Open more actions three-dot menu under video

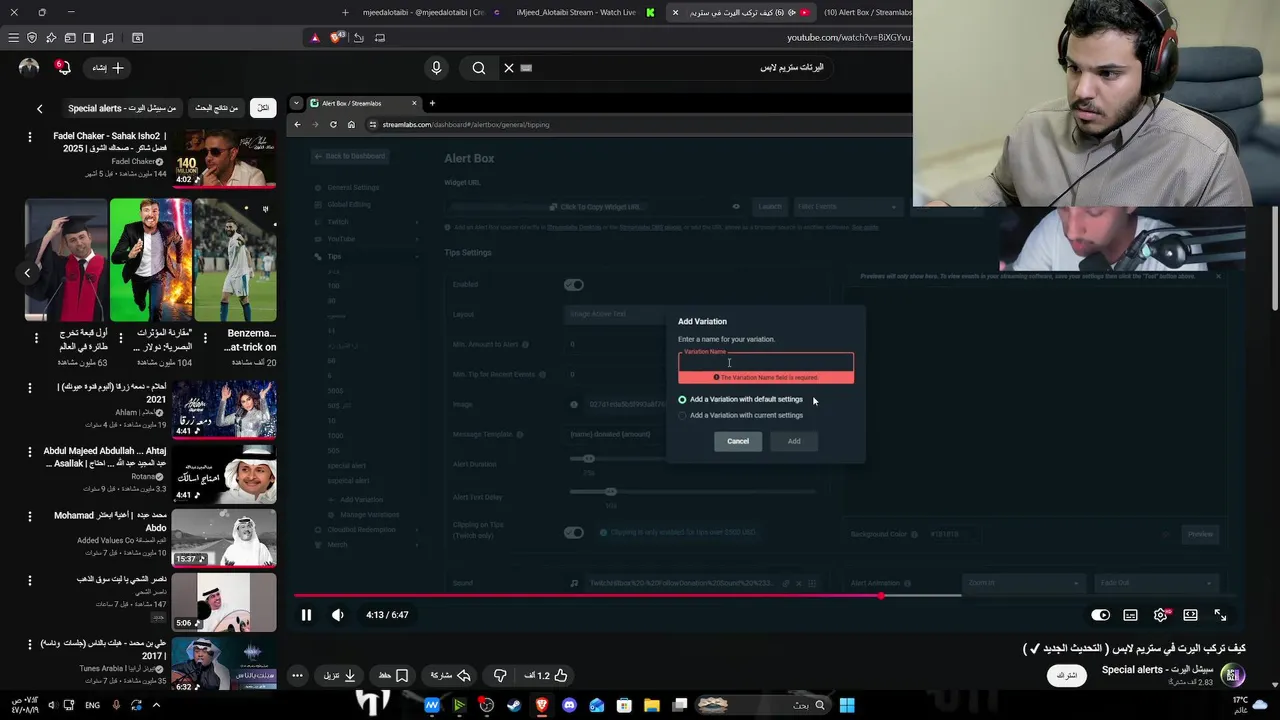tap(297, 676)
